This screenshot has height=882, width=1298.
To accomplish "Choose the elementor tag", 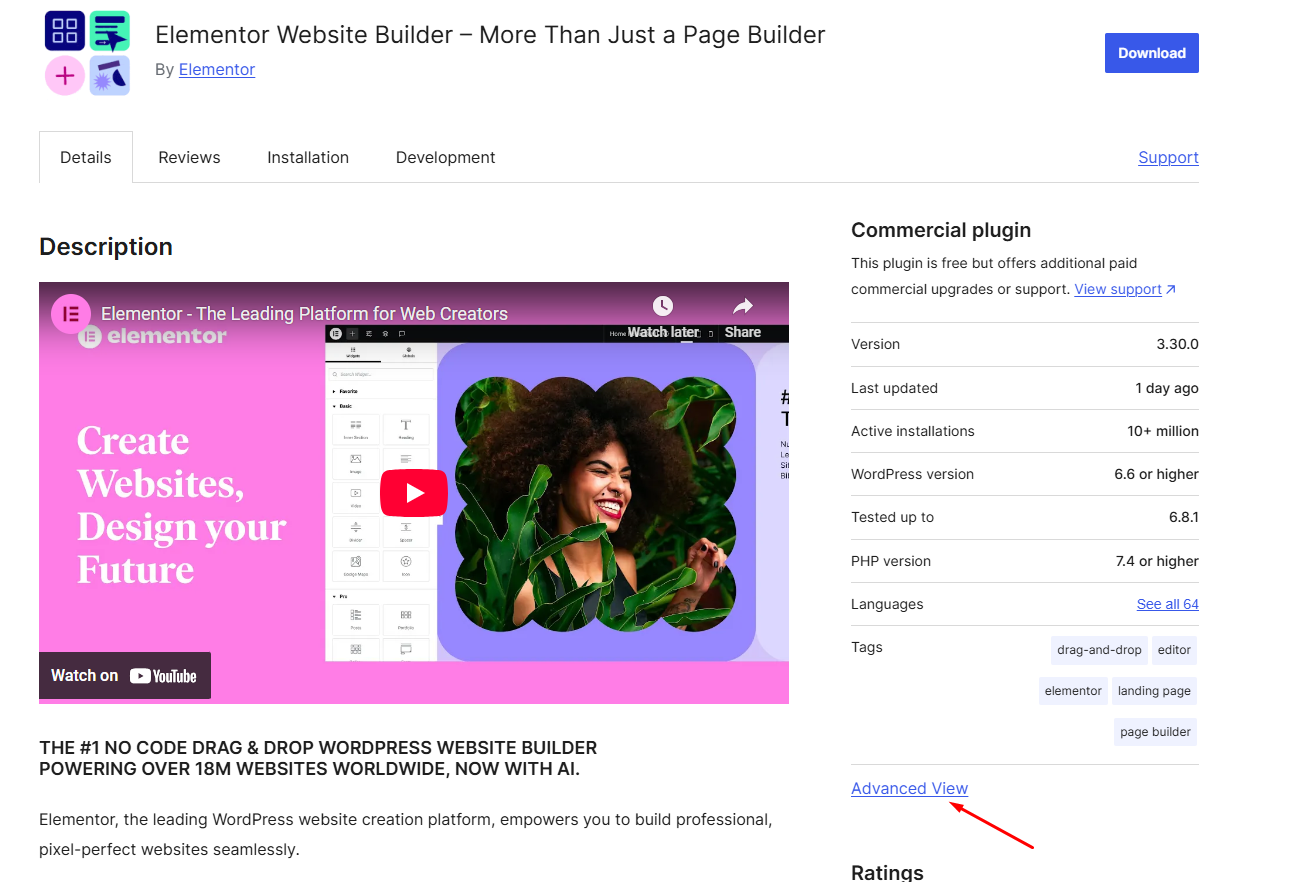I will pyautogui.click(x=1073, y=691).
